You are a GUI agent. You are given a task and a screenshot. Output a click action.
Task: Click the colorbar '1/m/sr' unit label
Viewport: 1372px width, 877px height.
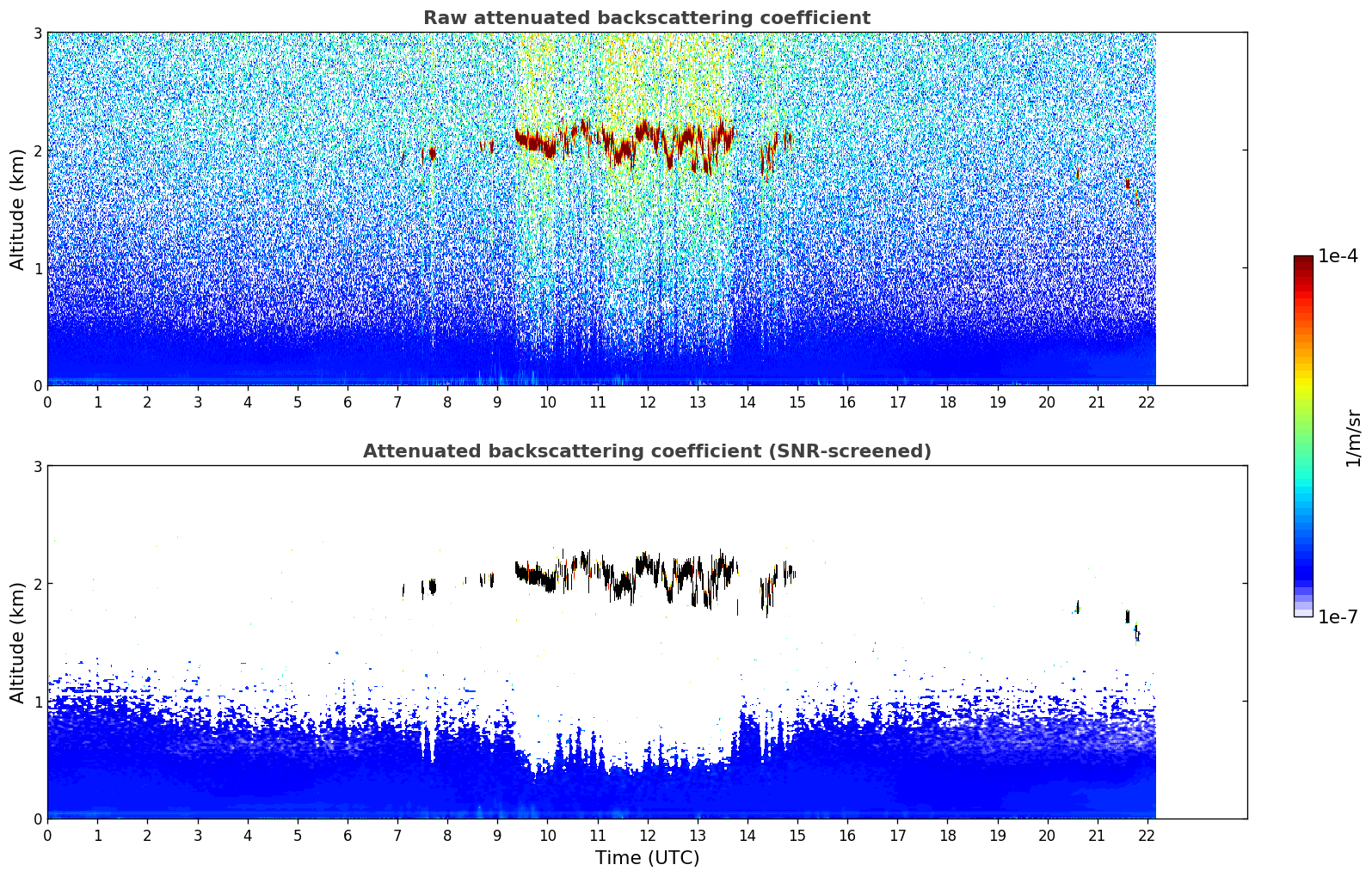[x=1353, y=438]
